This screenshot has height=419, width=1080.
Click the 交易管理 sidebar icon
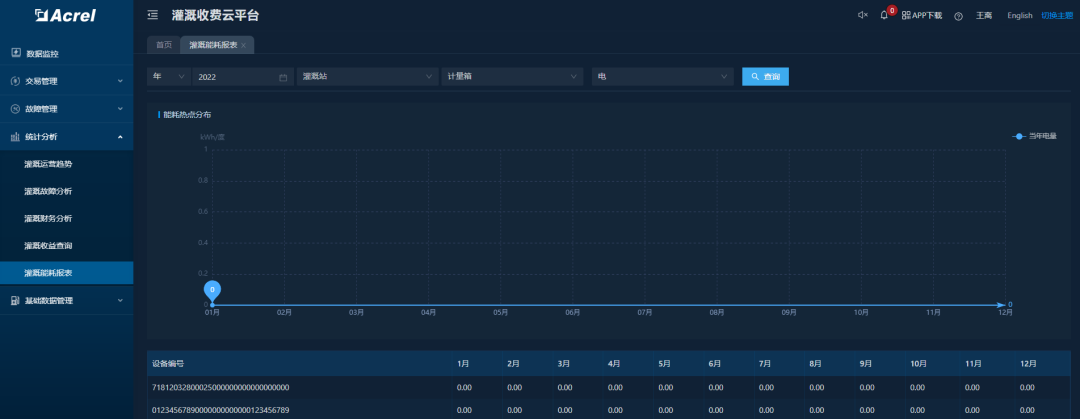[x=16, y=81]
